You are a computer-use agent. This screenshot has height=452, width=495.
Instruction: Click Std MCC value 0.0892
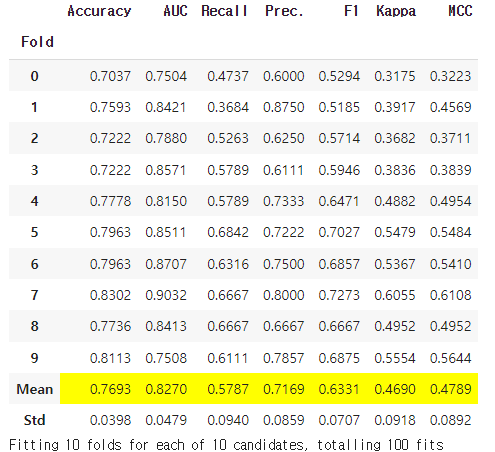(x=450, y=420)
